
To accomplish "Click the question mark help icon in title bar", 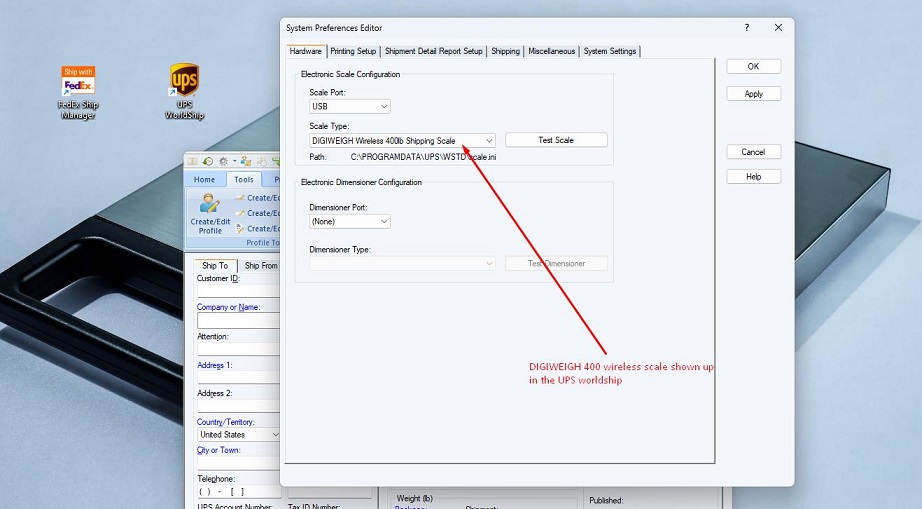I will point(747,28).
